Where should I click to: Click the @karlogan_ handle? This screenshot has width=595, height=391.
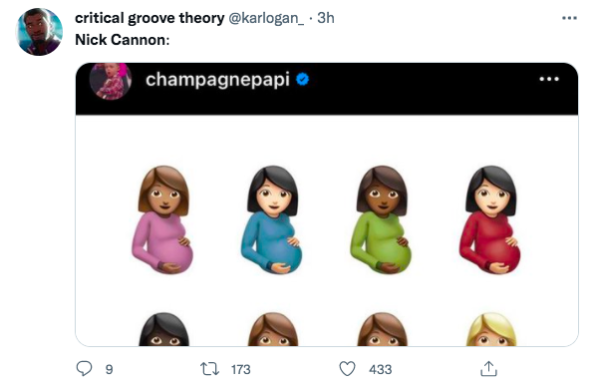pos(266,18)
